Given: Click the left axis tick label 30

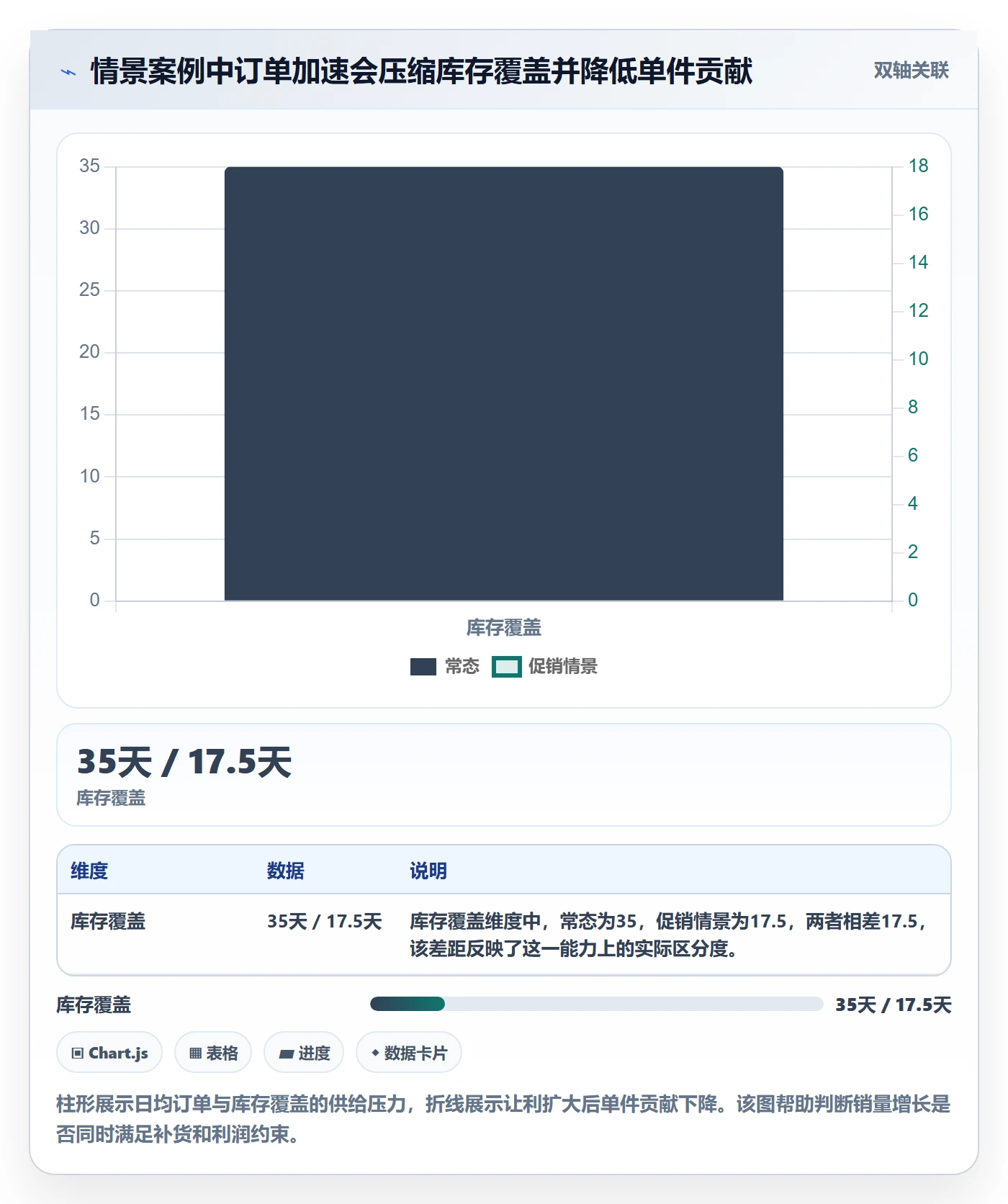Looking at the screenshot, I should [90, 228].
